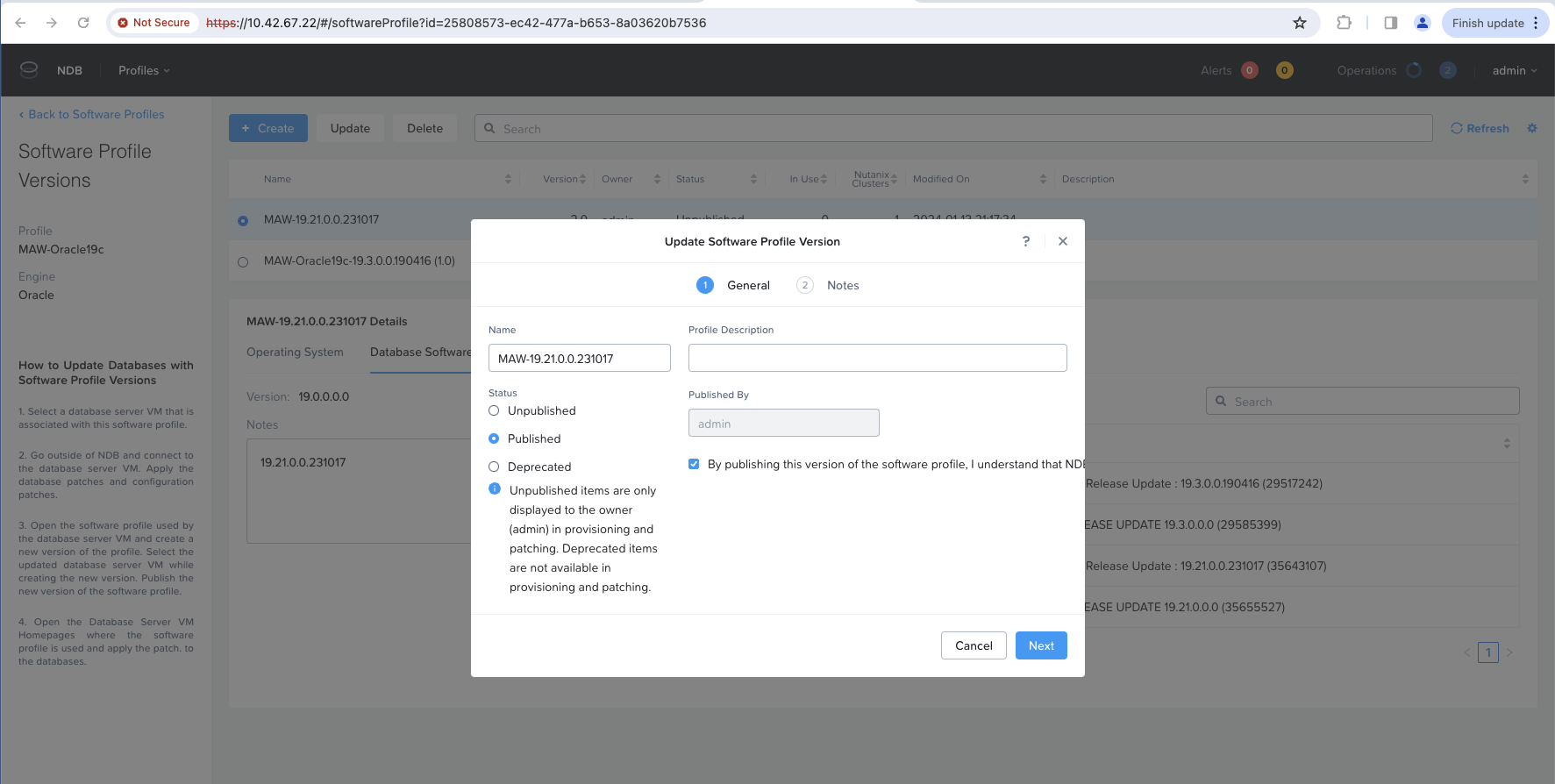The width and height of the screenshot is (1555, 784).
Task: Select the Unpublished status radio button
Action: pyautogui.click(x=494, y=410)
